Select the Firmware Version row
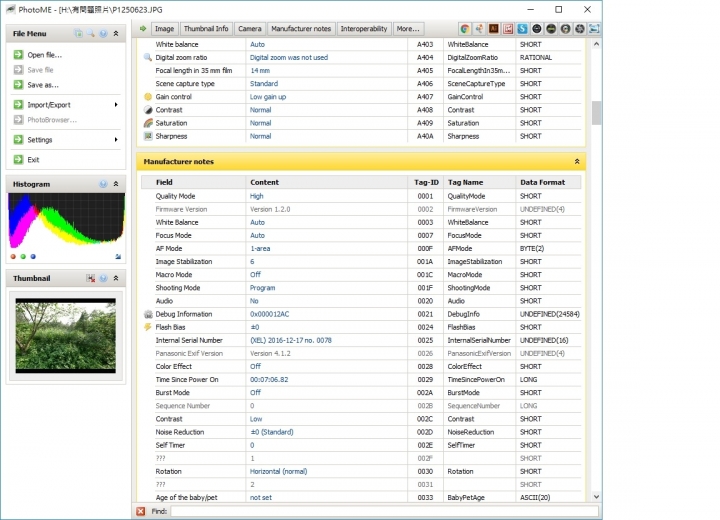720x520 pixels. pos(361,209)
